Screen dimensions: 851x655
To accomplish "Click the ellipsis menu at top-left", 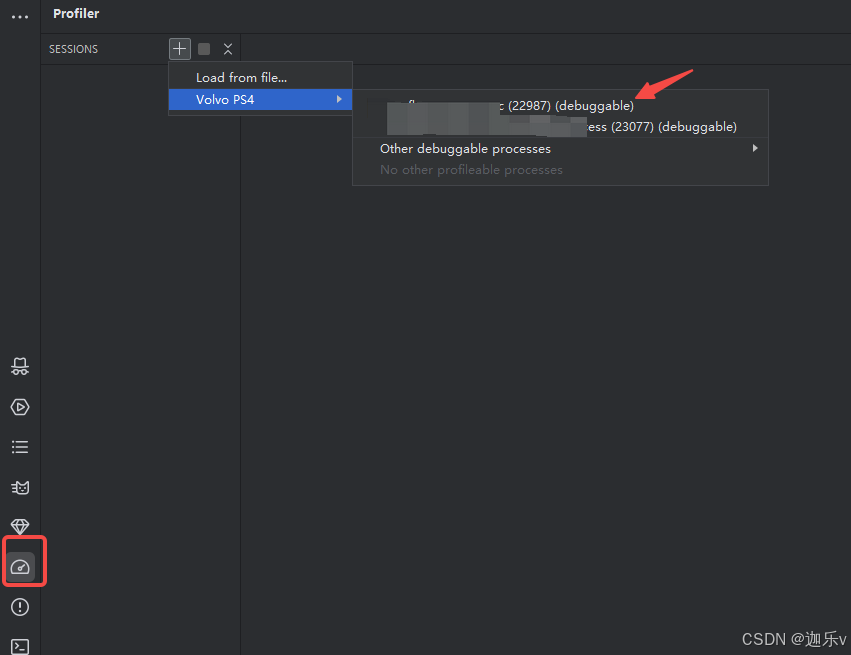I will click(x=19, y=14).
